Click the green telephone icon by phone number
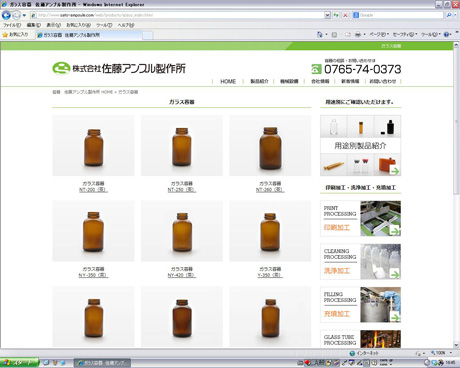 [316, 69]
